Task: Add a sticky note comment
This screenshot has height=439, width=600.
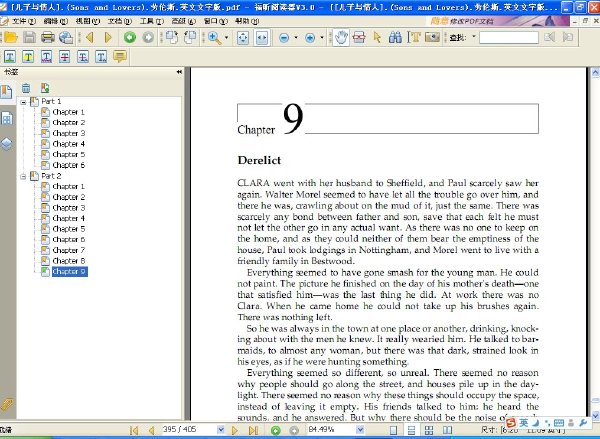Action: coord(120,57)
